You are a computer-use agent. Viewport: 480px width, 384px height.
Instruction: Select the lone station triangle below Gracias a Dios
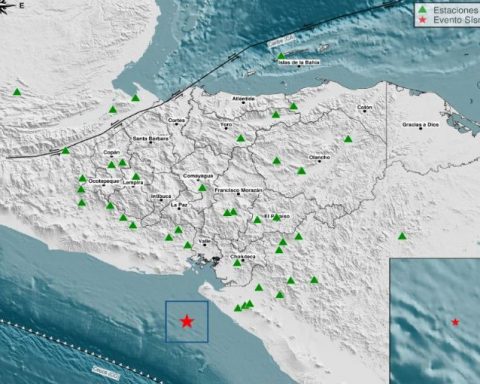click(x=402, y=236)
